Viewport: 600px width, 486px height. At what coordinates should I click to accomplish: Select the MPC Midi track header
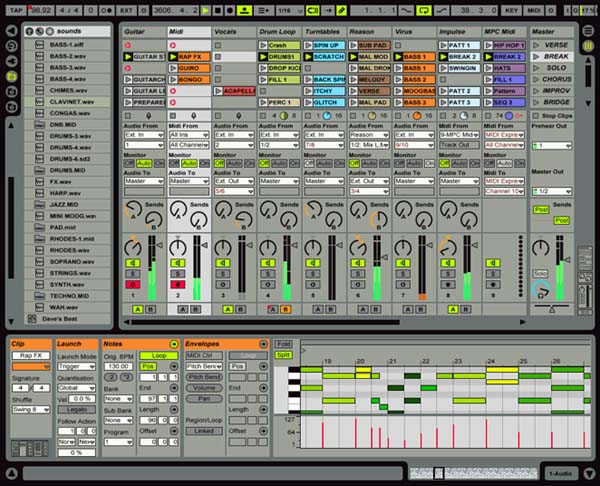point(505,32)
